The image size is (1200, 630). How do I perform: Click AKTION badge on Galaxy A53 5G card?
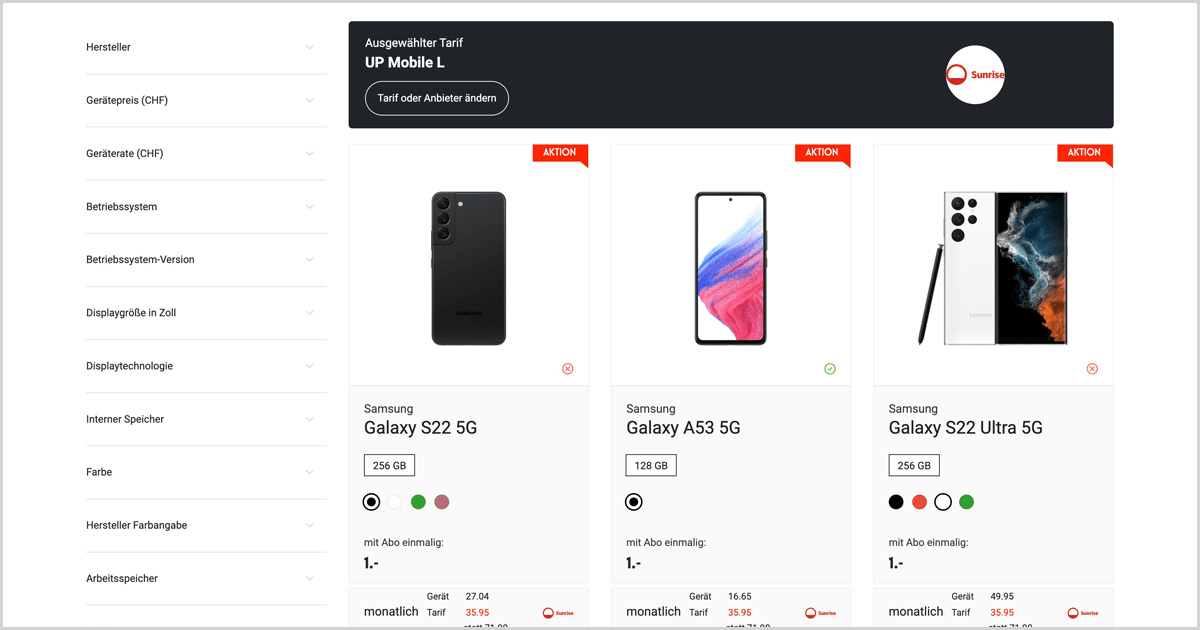click(x=821, y=153)
